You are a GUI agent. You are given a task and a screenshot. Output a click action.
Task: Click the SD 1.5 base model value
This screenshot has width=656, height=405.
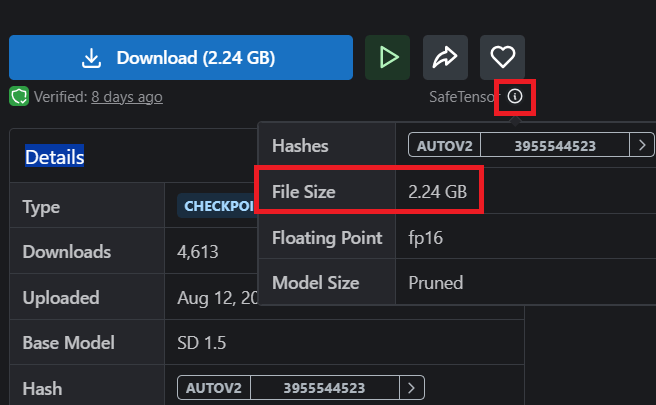click(x=195, y=343)
